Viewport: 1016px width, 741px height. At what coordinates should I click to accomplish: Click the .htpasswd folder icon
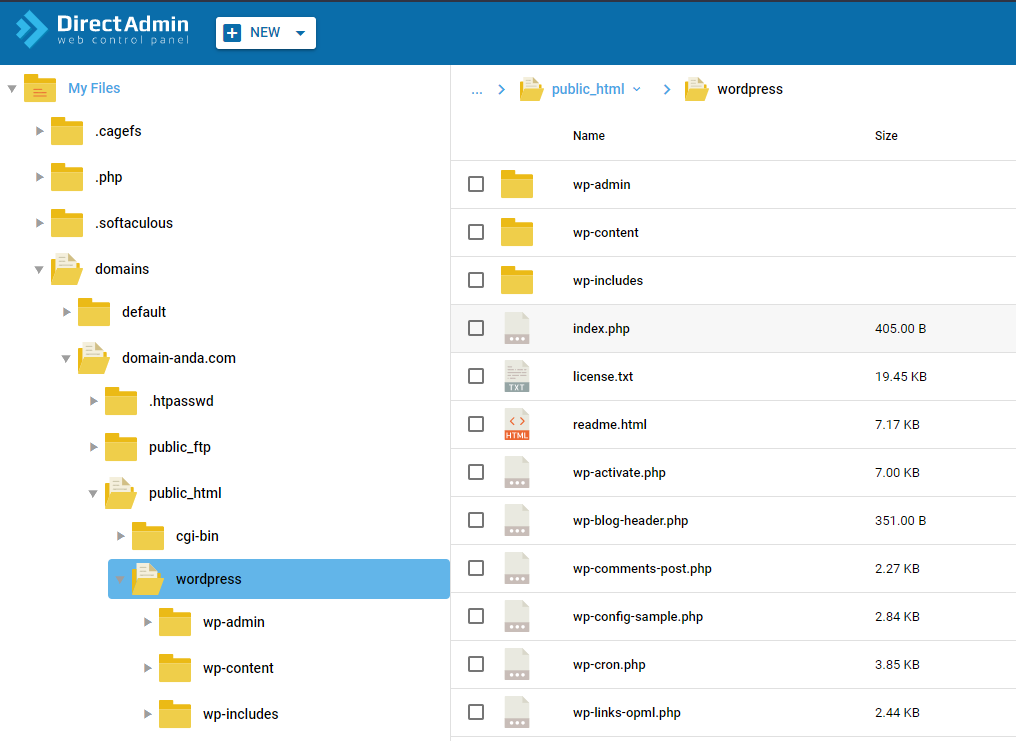[x=121, y=401]
